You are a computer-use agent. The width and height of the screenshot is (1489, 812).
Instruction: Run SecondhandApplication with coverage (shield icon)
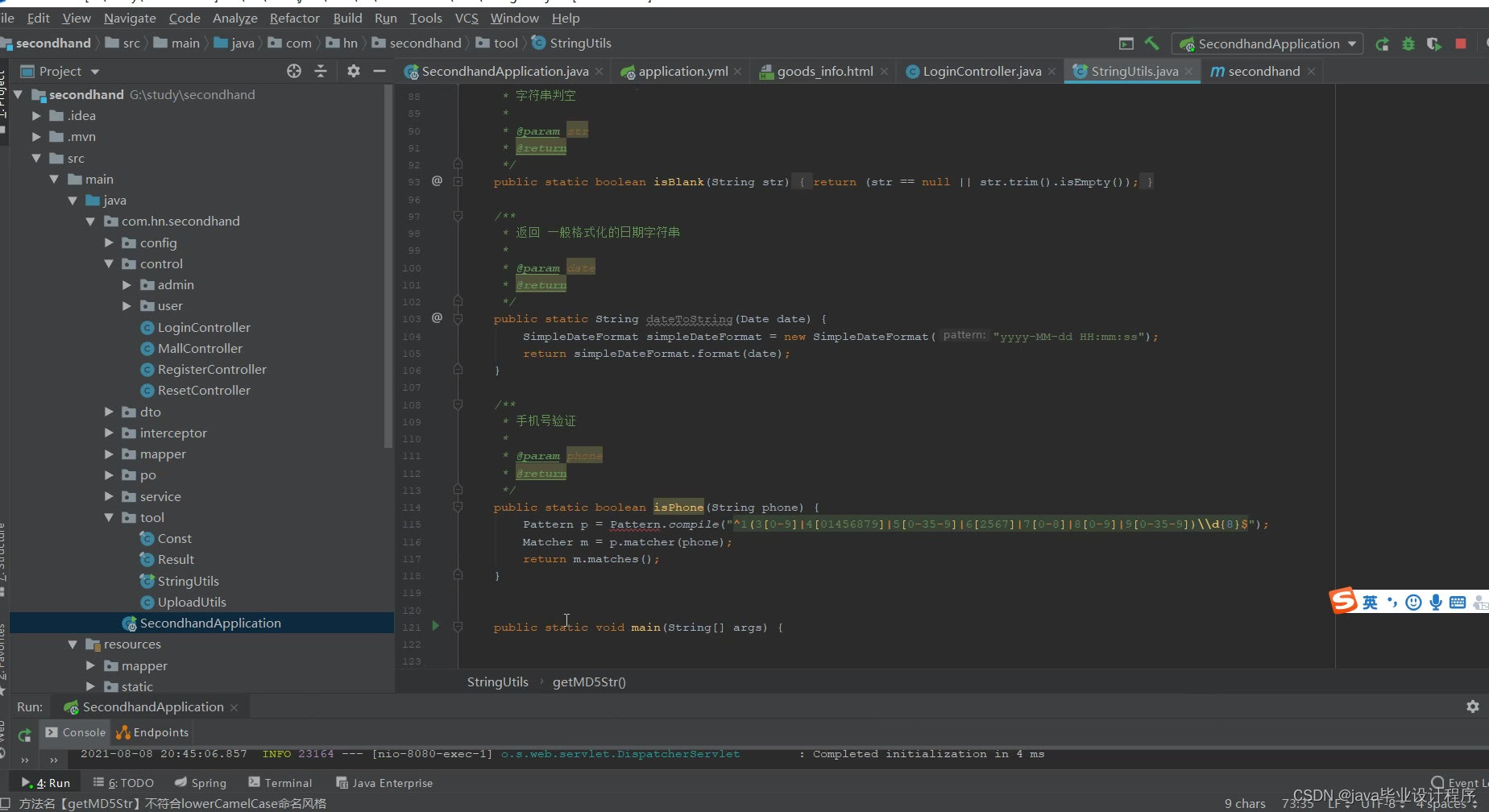[1433, 43]
